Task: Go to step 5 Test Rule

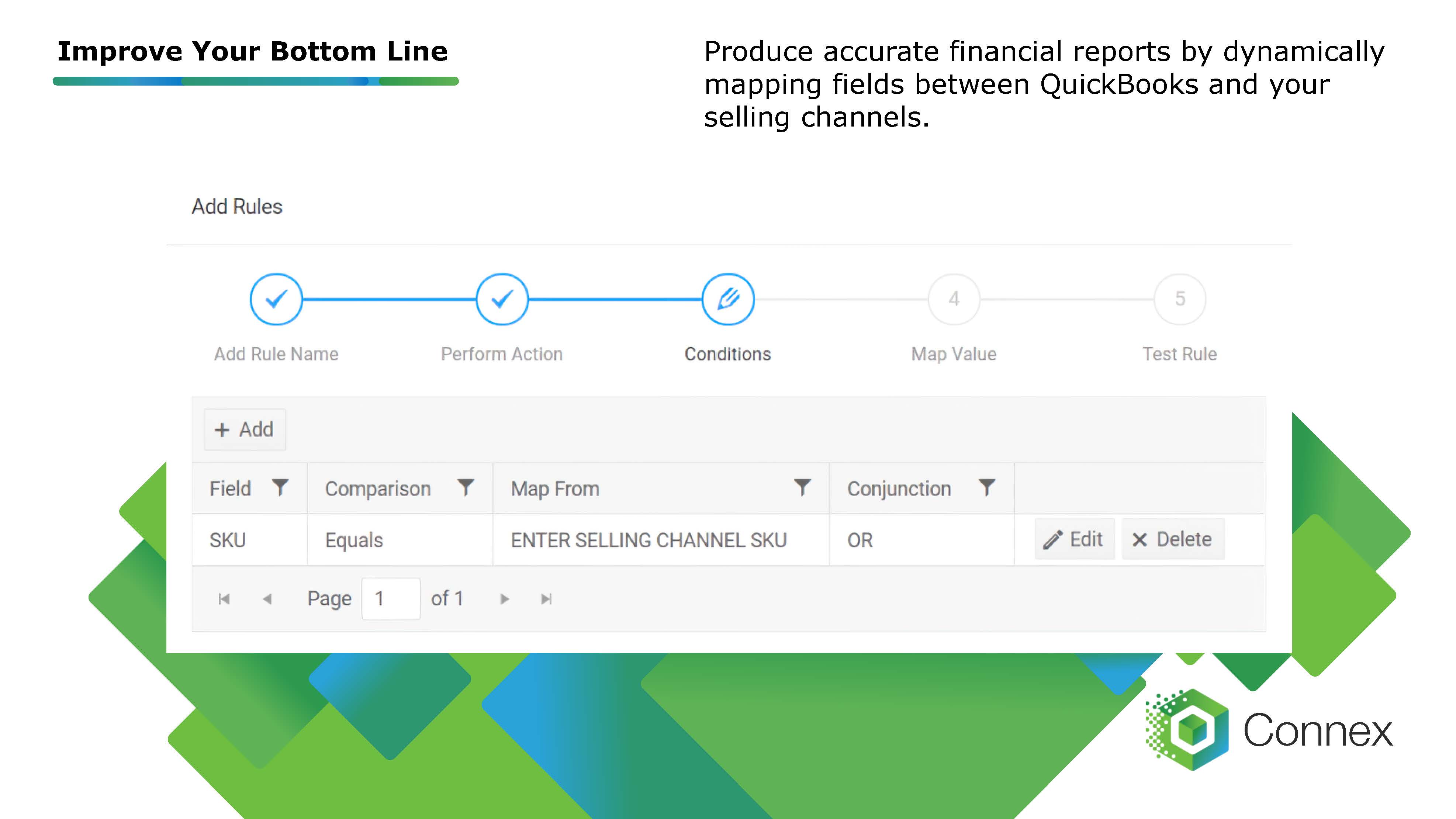Action: coord(1180,299)
